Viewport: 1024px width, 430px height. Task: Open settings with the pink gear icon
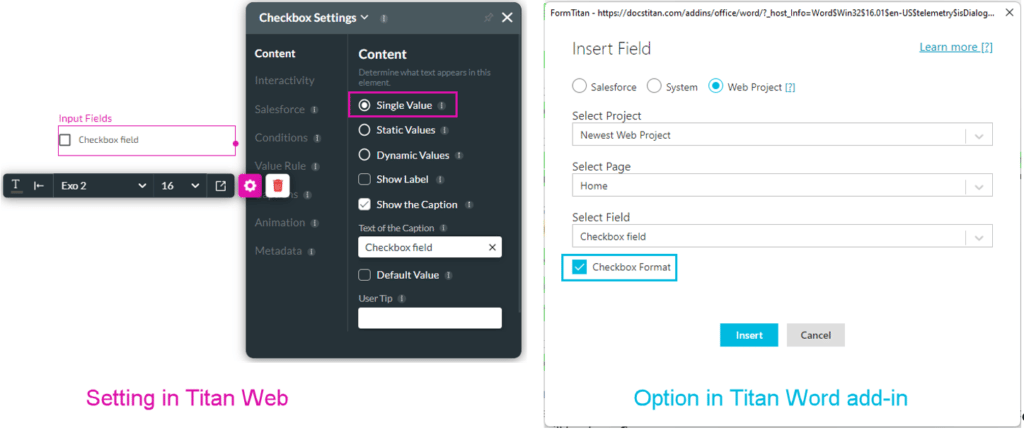click(250, 185)
